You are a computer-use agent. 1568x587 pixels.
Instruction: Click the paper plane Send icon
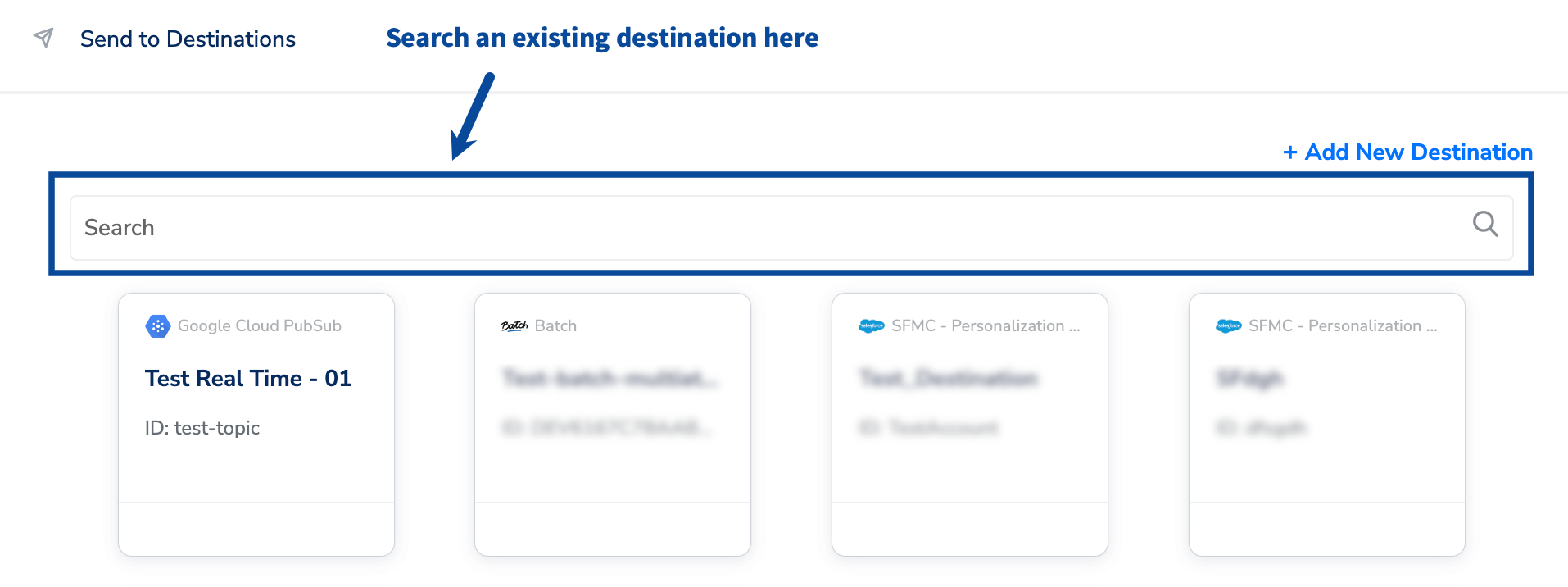pyautogui.click(x=43, y=38)
